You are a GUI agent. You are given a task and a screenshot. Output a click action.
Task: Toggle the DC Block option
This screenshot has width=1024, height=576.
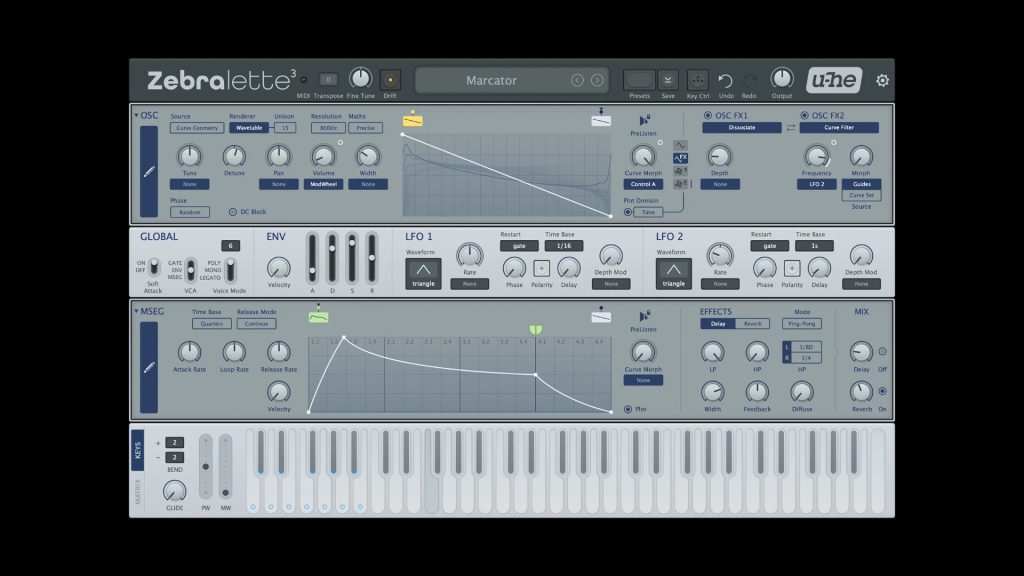[234, 212]
